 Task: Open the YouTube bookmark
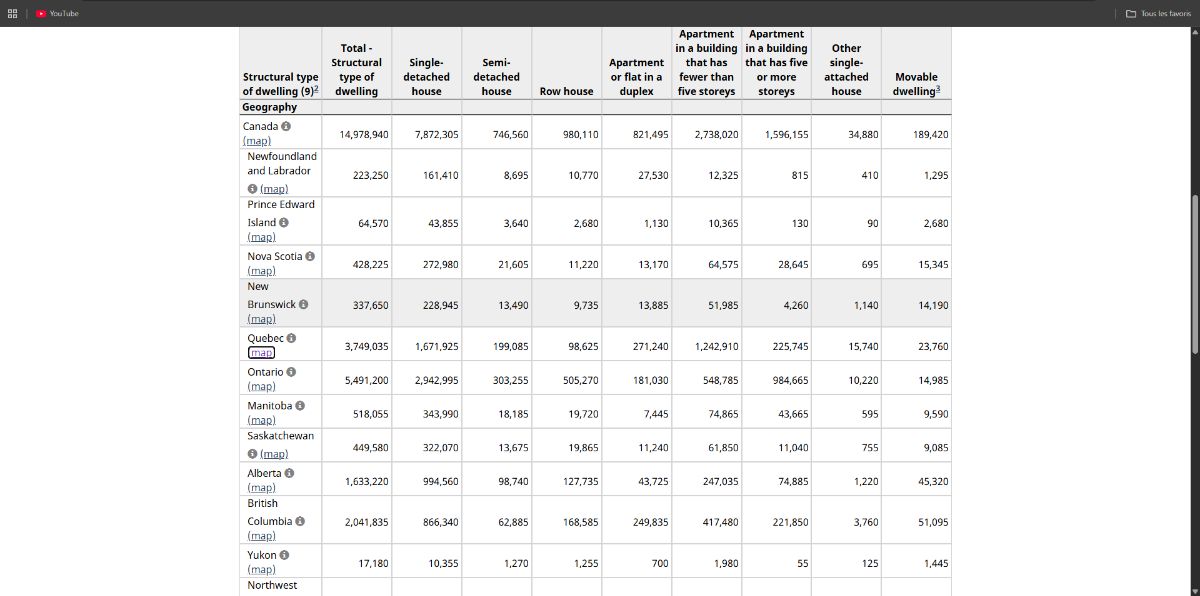pyautogui.click(x=57, y=13)
